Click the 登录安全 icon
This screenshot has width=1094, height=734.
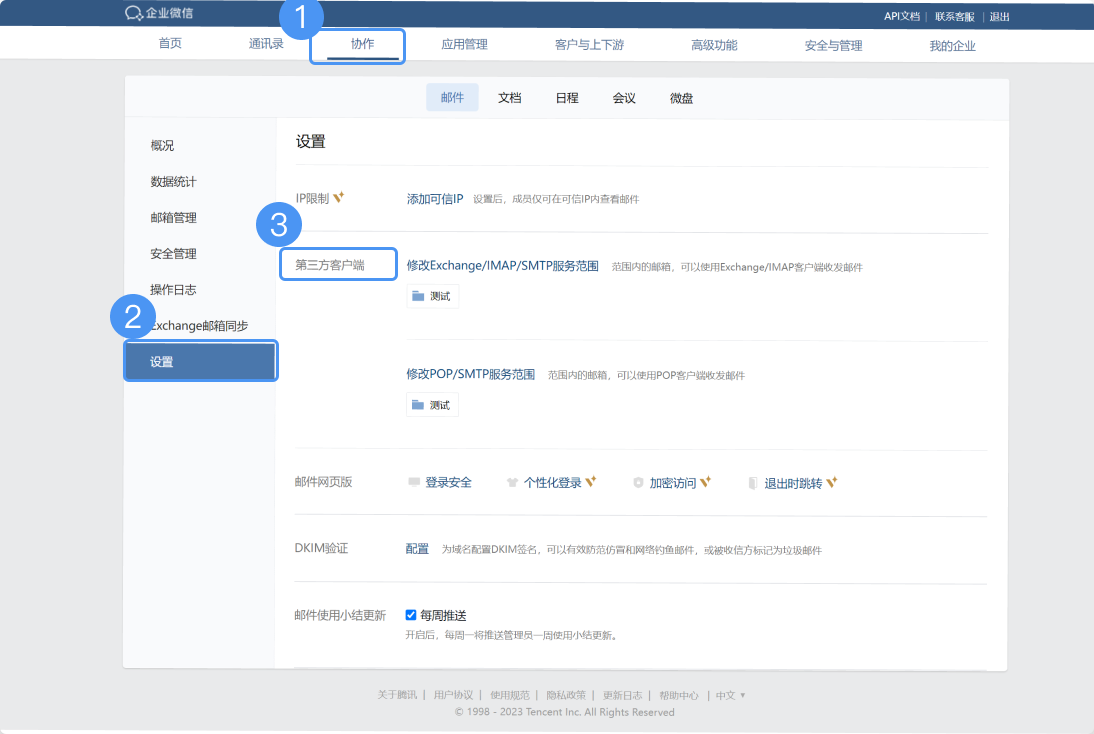(414, 482)
